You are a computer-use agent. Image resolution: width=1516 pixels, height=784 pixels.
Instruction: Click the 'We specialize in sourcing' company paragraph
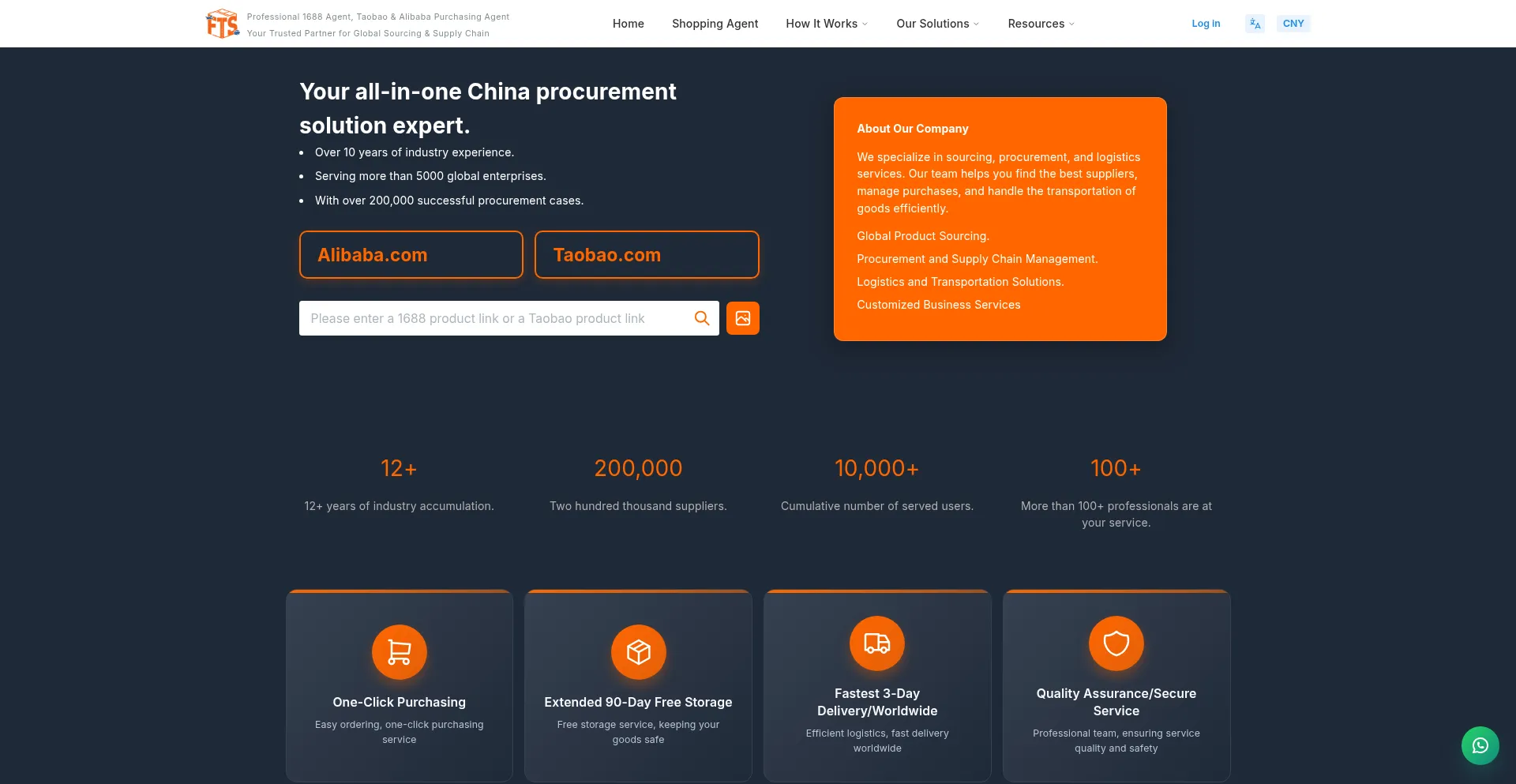pos(999,182)
